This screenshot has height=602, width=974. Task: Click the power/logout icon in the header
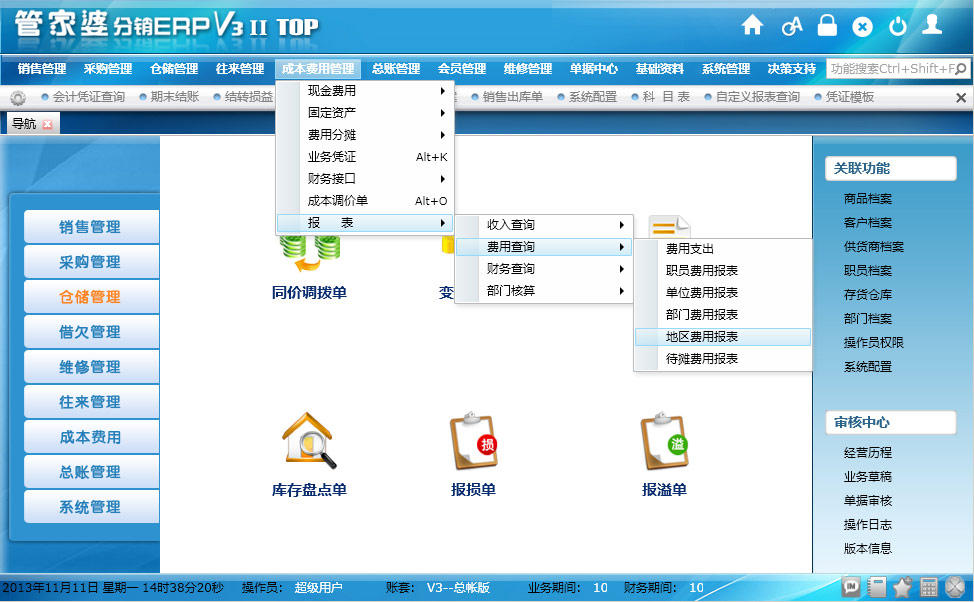tap(897, 27)
